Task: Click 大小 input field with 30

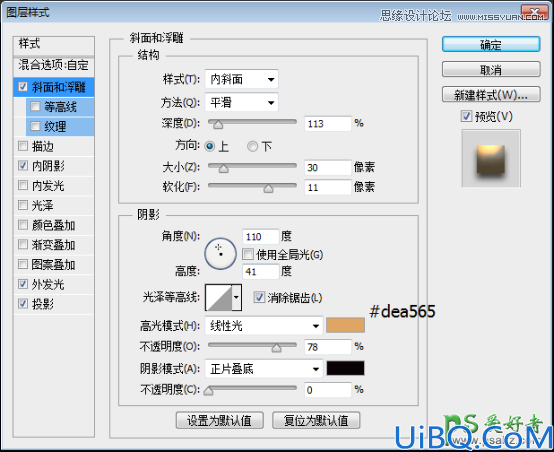Action: tap(328, 168)
